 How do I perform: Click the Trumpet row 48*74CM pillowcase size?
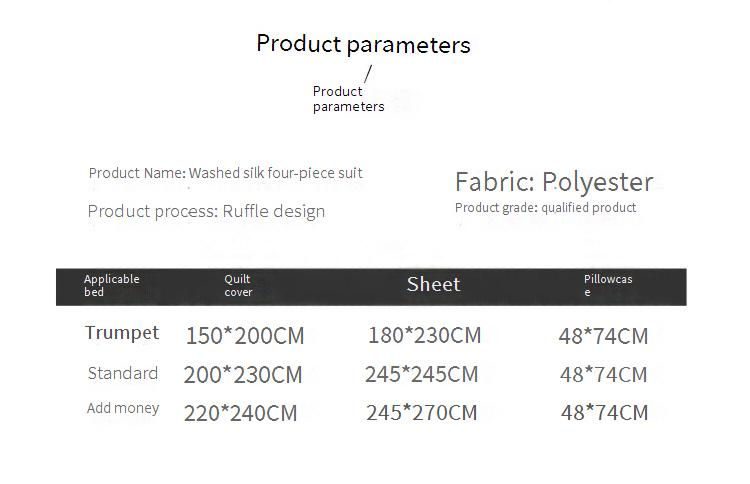click(603, 337)
